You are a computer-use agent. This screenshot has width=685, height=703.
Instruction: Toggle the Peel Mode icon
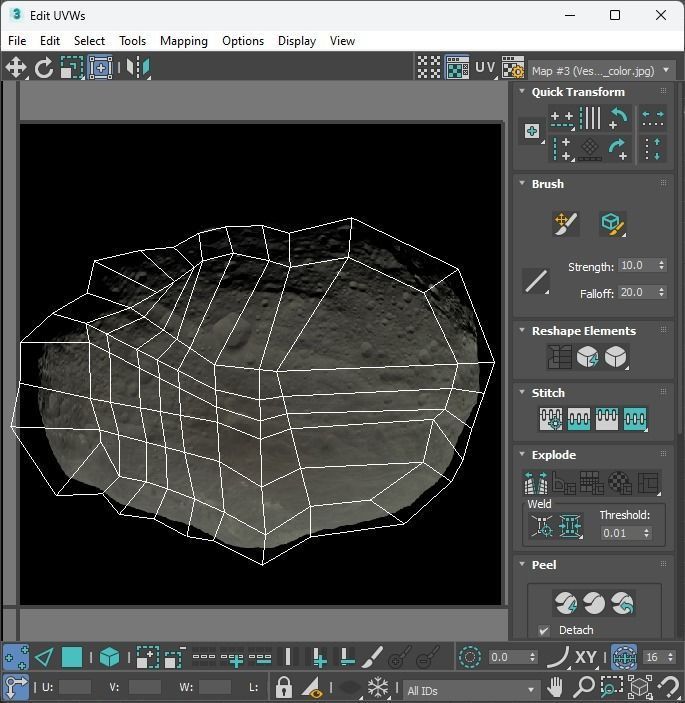click(594, 603)
